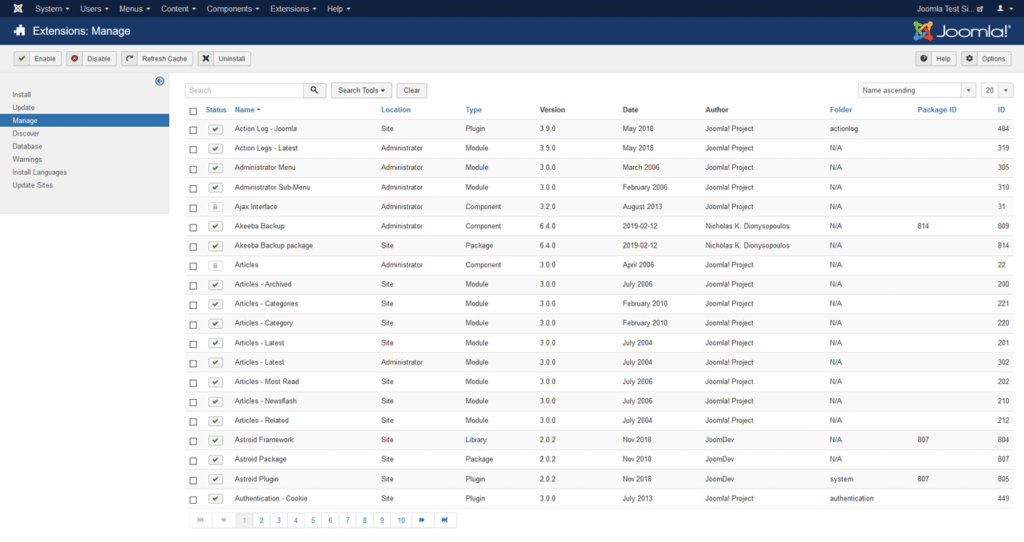Image resolution: width=1024 pixels, height=542 pixels.
Task: Click the lock icon for Ajax Interface
Action: tap(215, 207)
